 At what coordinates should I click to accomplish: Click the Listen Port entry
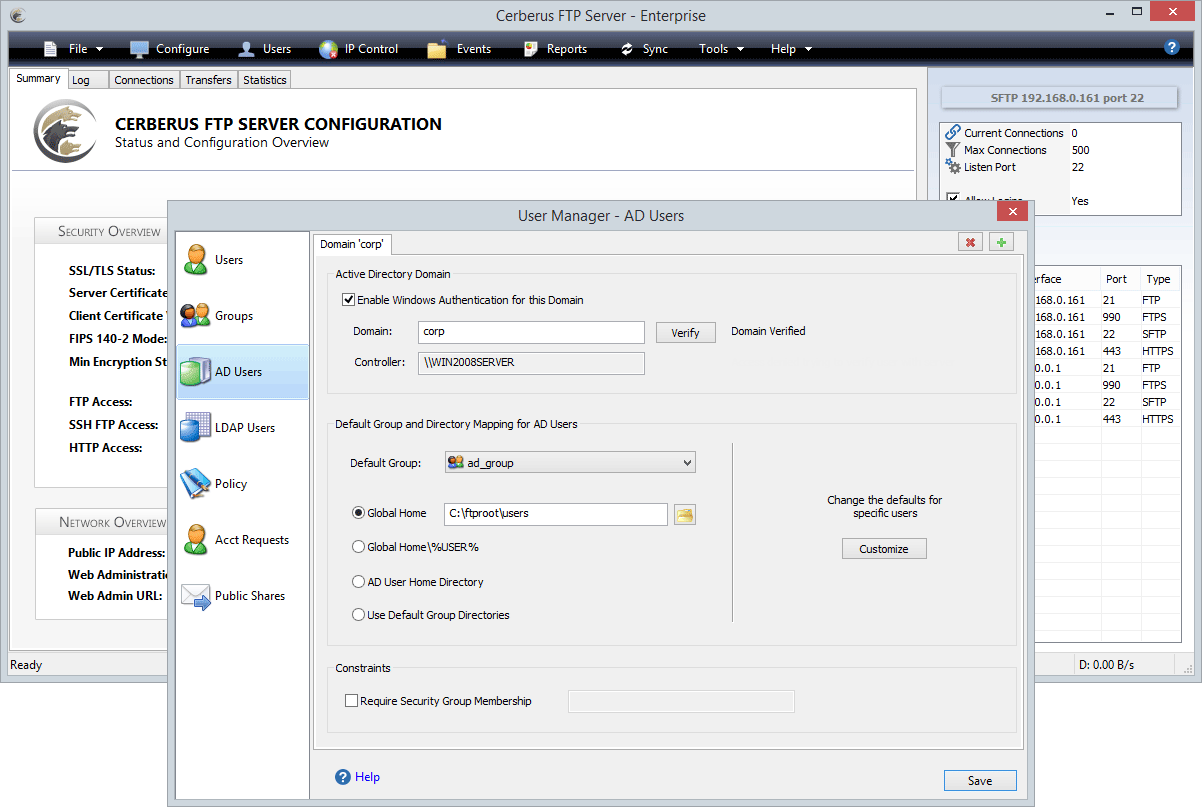[x=990, y=167]
